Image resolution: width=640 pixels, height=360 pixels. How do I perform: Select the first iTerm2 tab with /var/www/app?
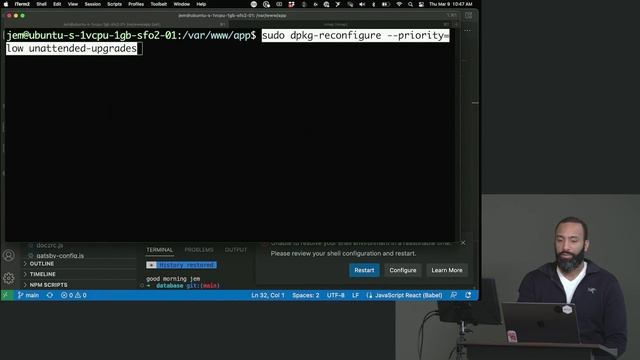point(116,24)
